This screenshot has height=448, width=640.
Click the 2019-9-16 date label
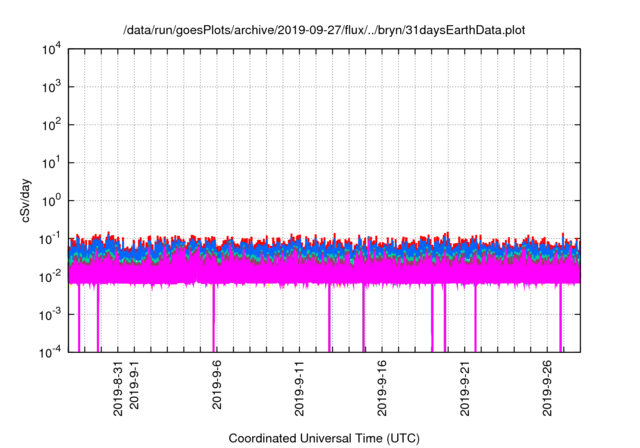(x=382, y=388)
